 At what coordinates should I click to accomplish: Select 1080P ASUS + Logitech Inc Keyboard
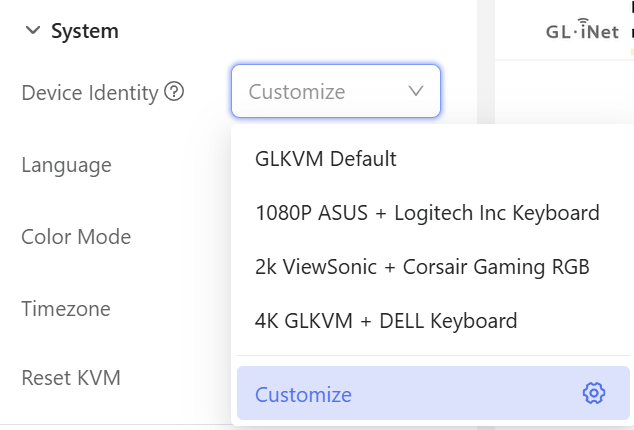pyautogui.click(x=427, y=213)
